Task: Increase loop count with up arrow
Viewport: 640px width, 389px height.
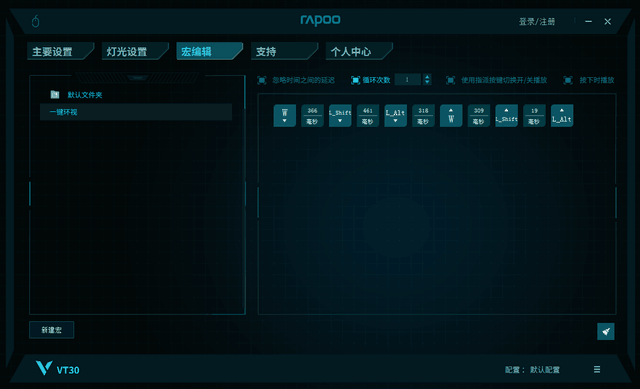Action: (427, 77)
